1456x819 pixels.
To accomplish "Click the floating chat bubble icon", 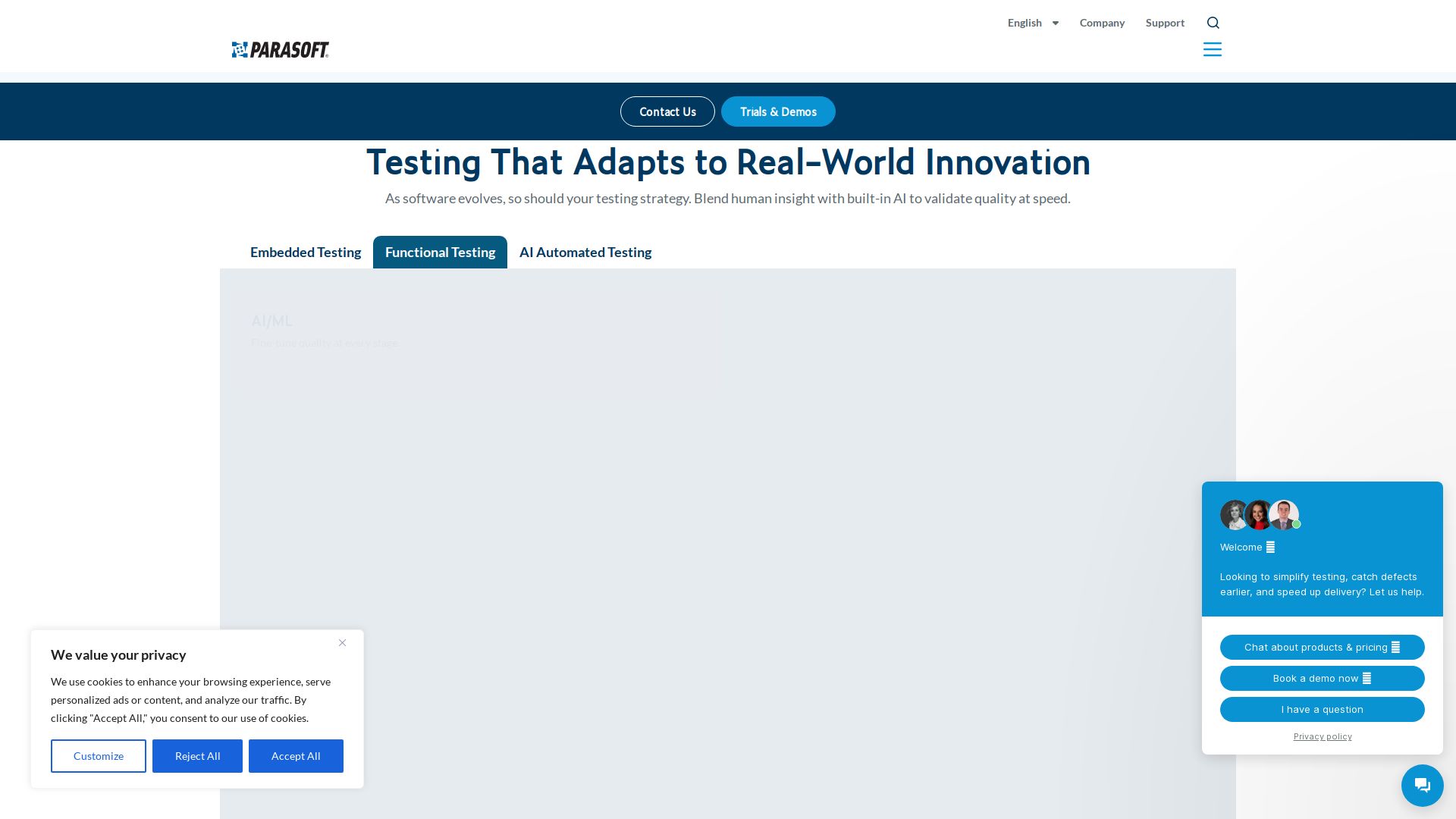I will coord(1422,785).
